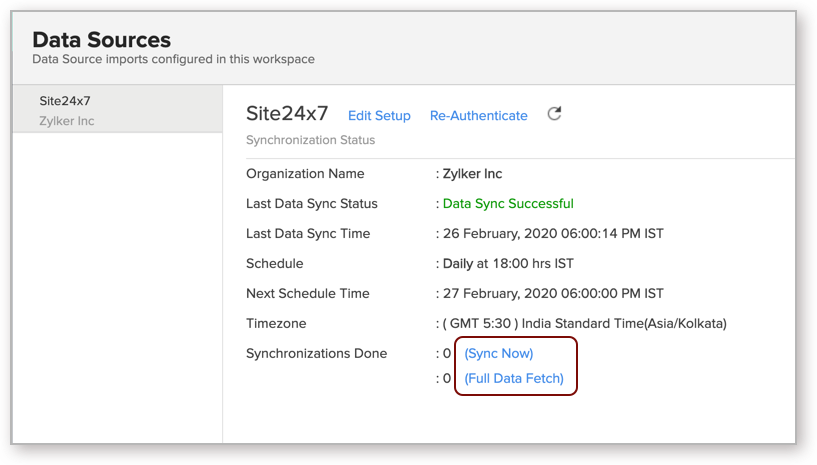Viewport: 817px width, 465px height.
Task: Click the Synchronizations Done label
Action: (316, 353)
